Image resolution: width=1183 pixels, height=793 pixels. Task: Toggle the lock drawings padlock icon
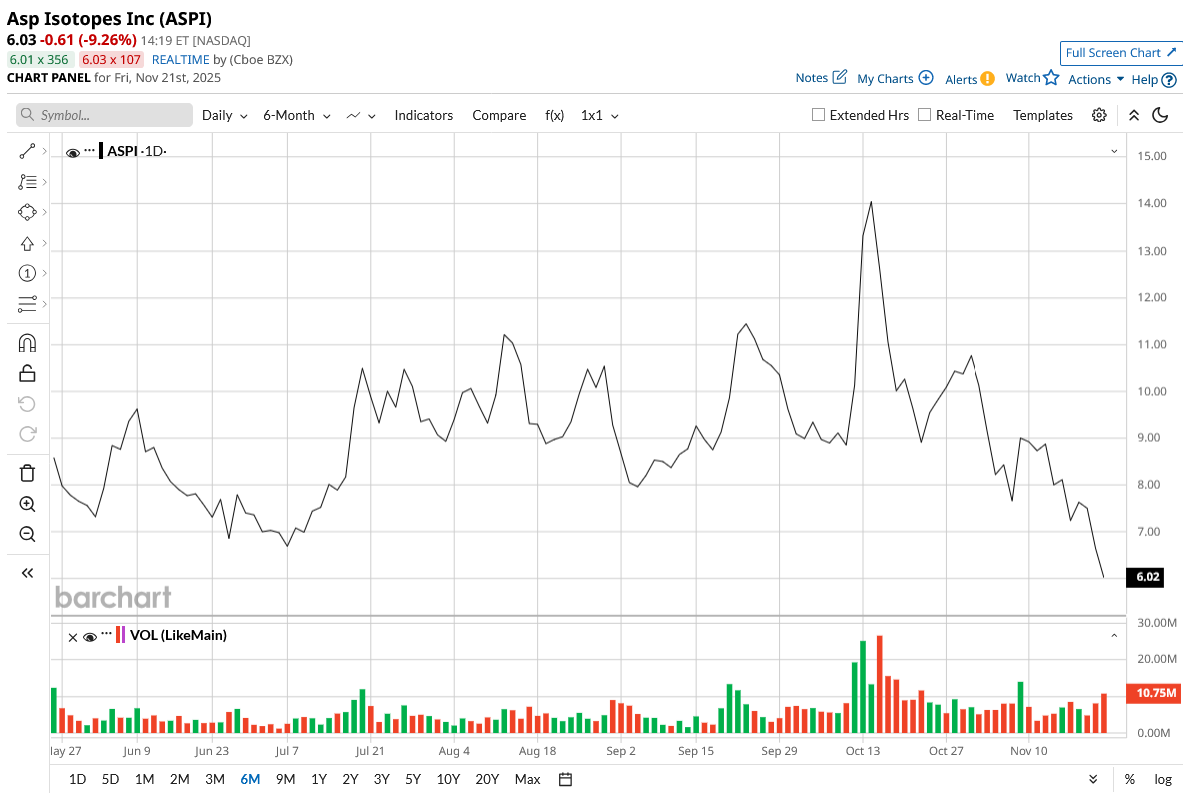(27, 373)
